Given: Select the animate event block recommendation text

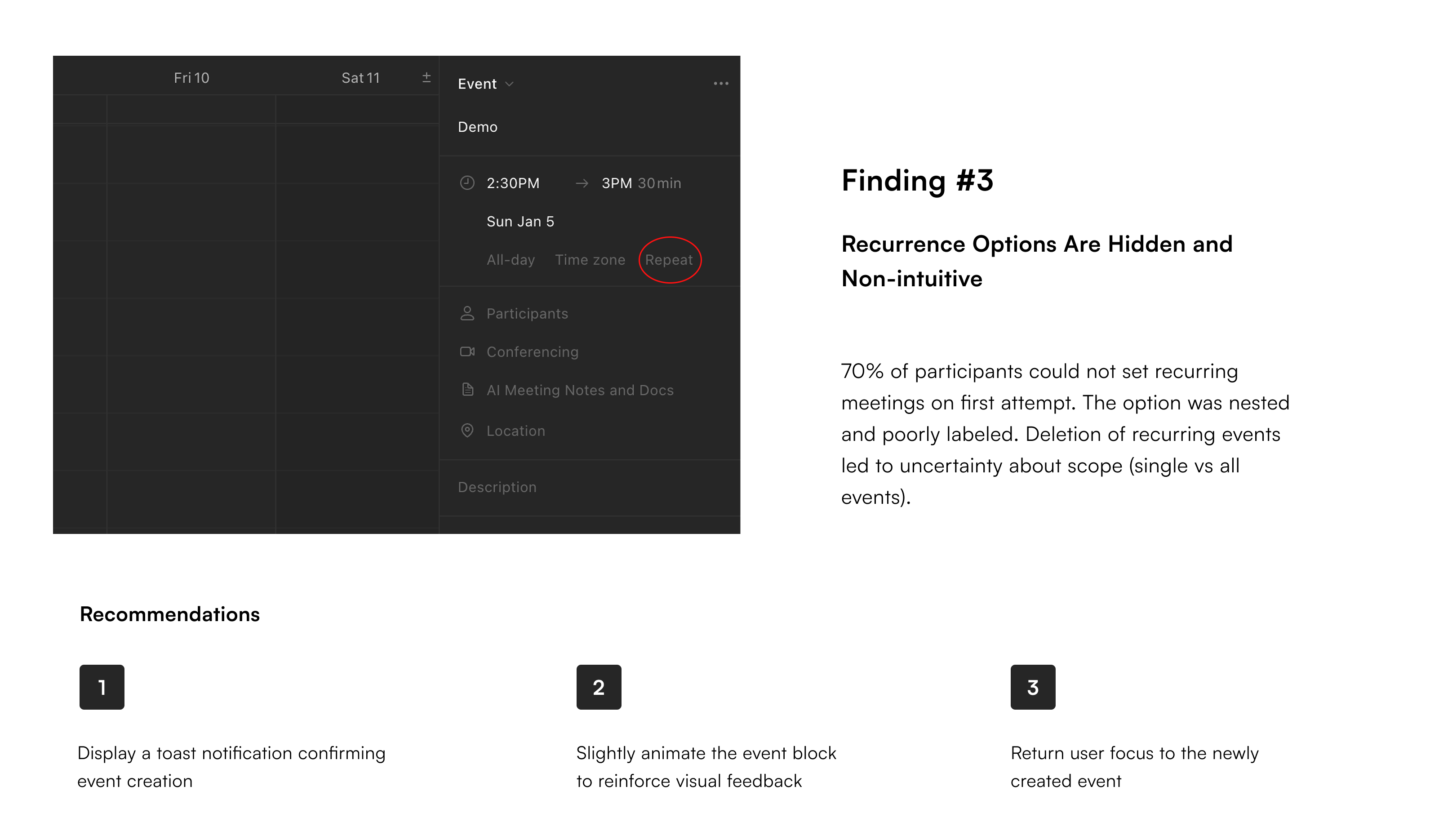Looking at the screenshot, I should 706,767.
